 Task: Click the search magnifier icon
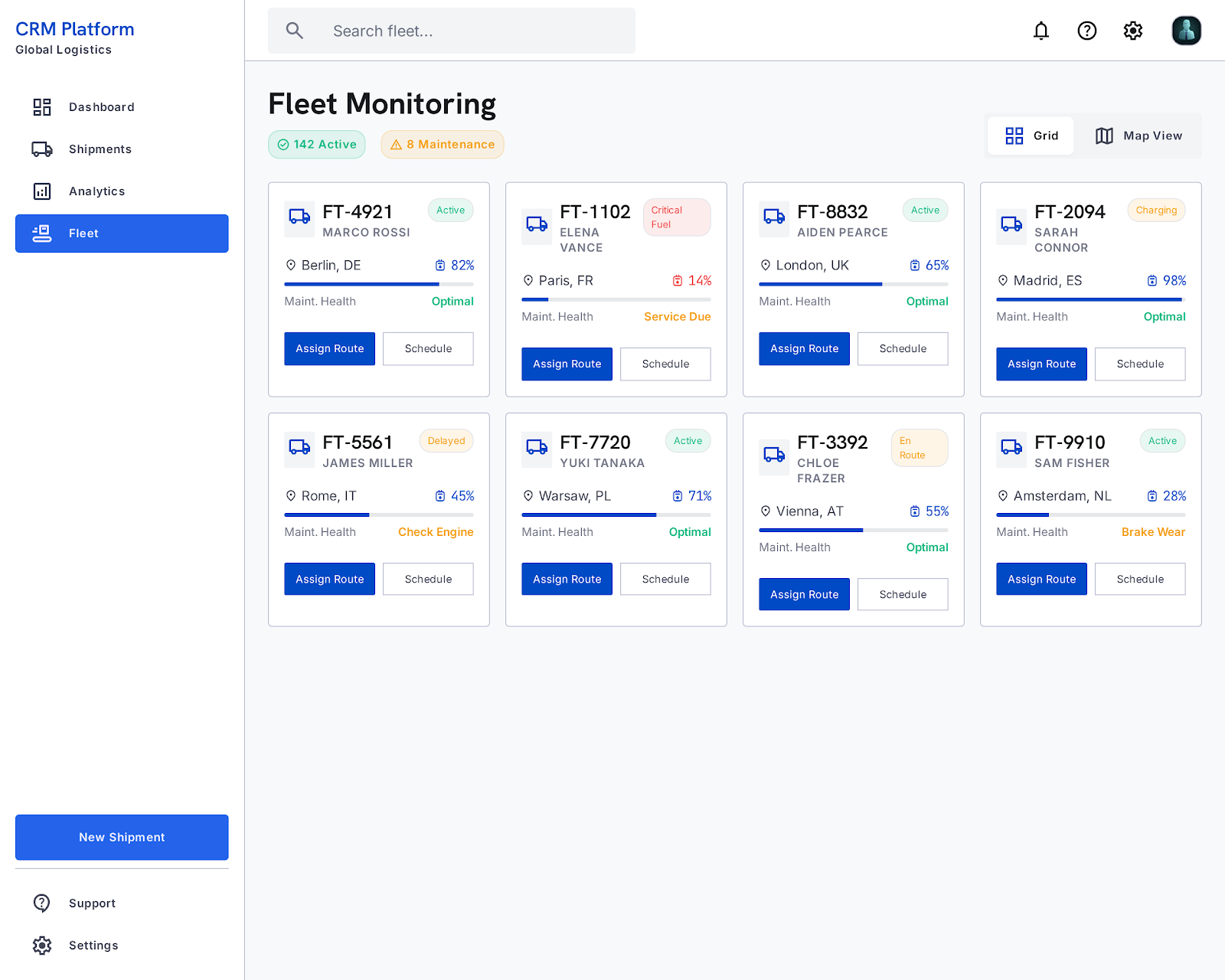[295, 31]
